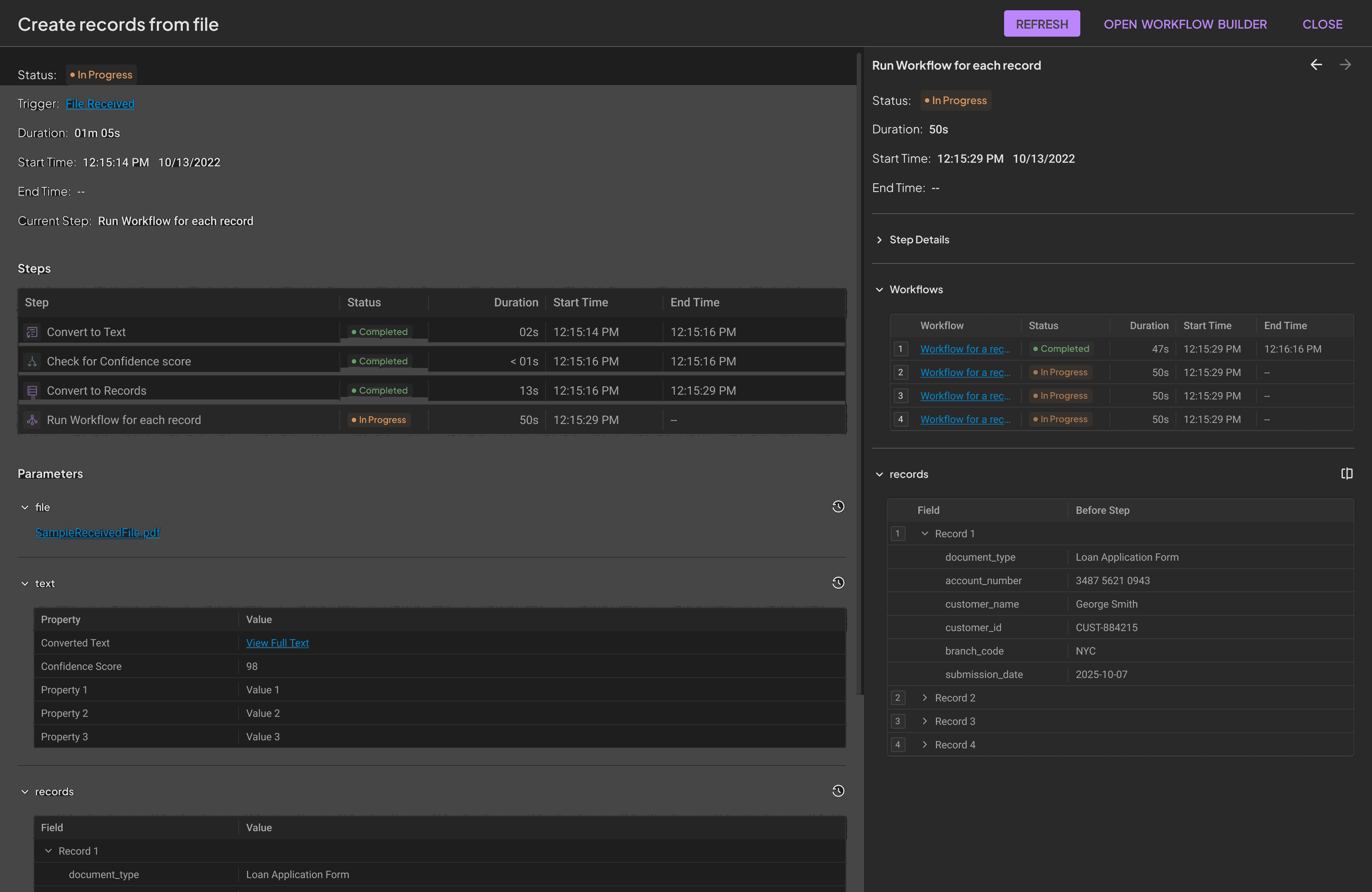Open SampleReceivedFile.pdf
The height and width of the screenshot is (892, 1372).
pos(97,532)
